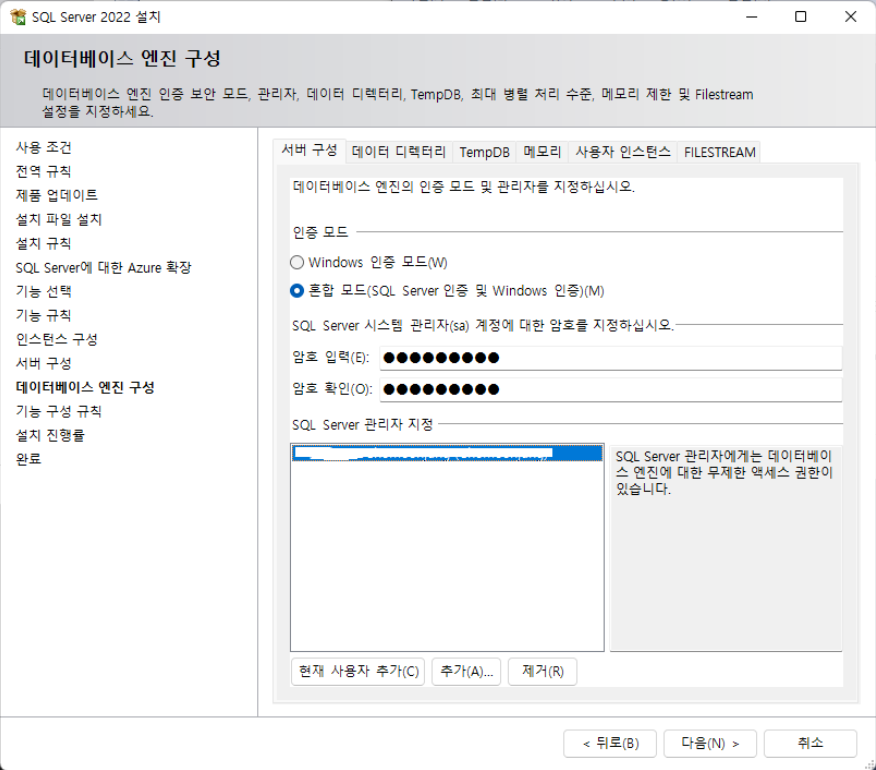Click 인스턴스 구성 step in sidebar
Image resolution: width=876 pixels, height=770 pixels.
tap(56, 340)
